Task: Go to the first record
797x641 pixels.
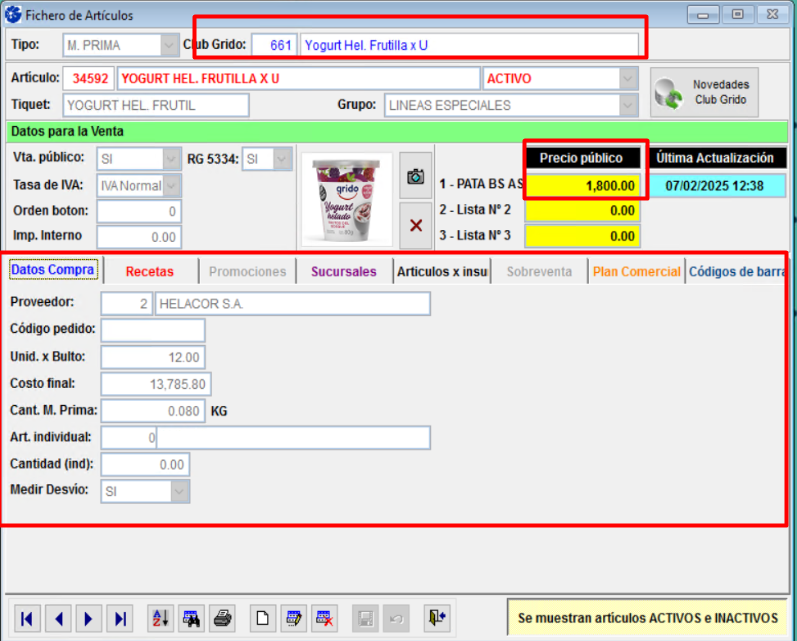Action: tap(27, 618)
